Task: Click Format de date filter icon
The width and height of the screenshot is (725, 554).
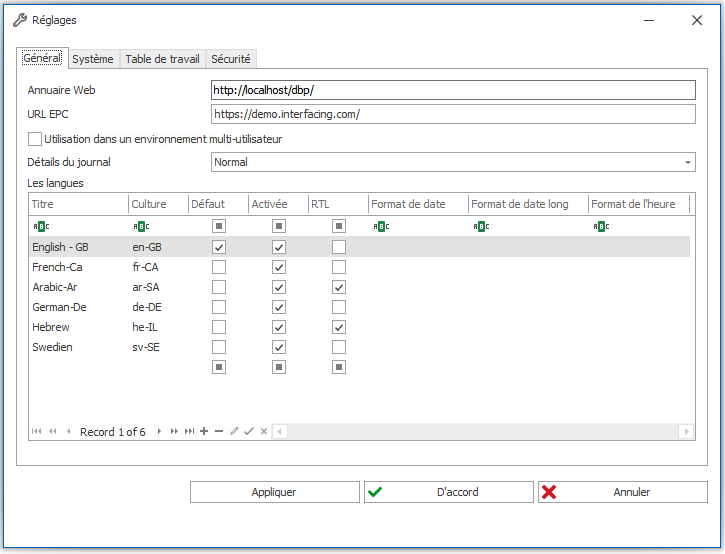Action: coord(380,226)
